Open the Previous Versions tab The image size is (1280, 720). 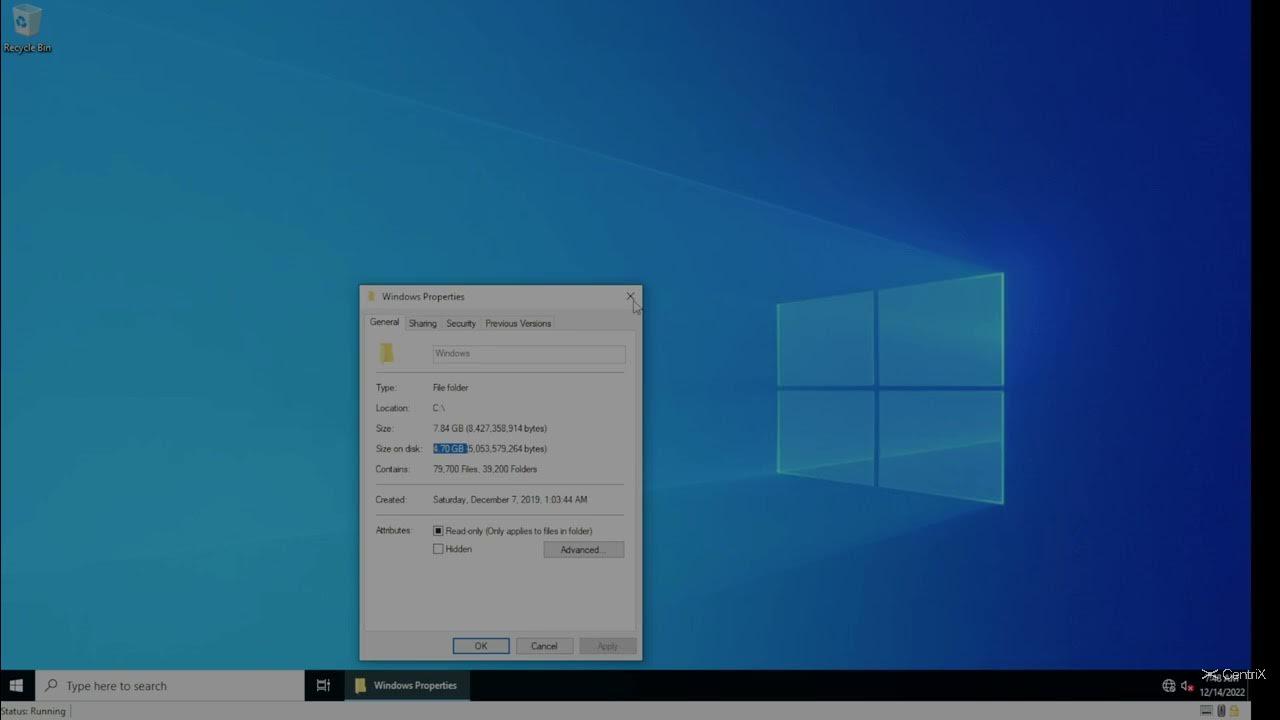pos(517,323)
